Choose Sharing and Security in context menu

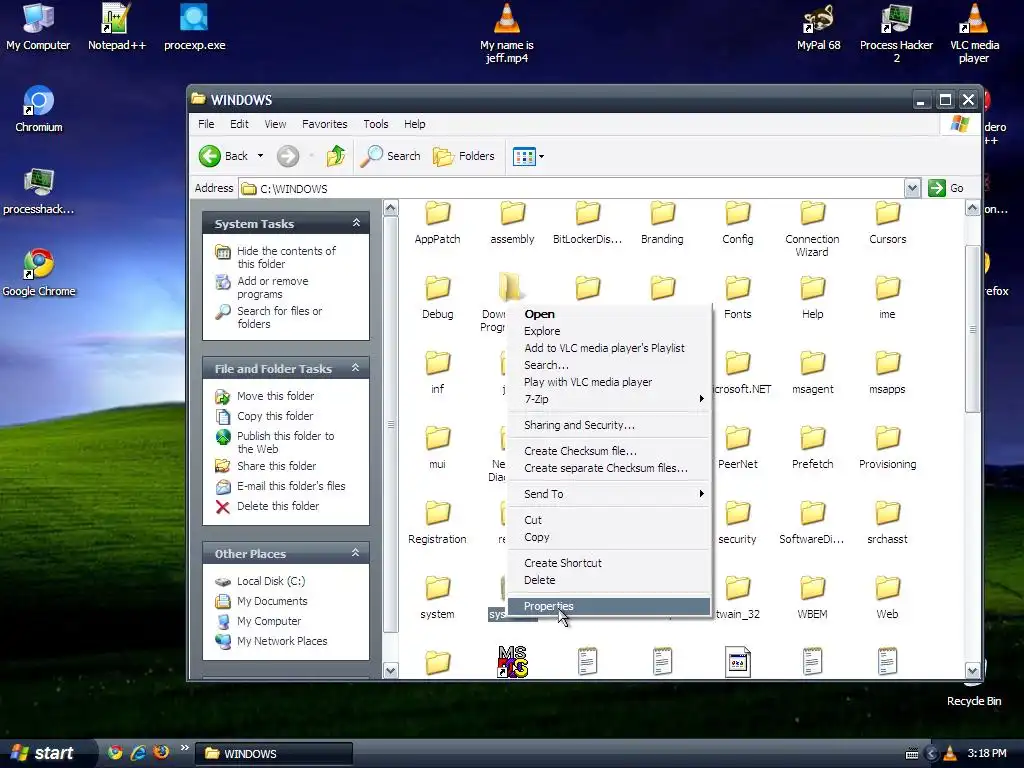(x=609, y=425)
